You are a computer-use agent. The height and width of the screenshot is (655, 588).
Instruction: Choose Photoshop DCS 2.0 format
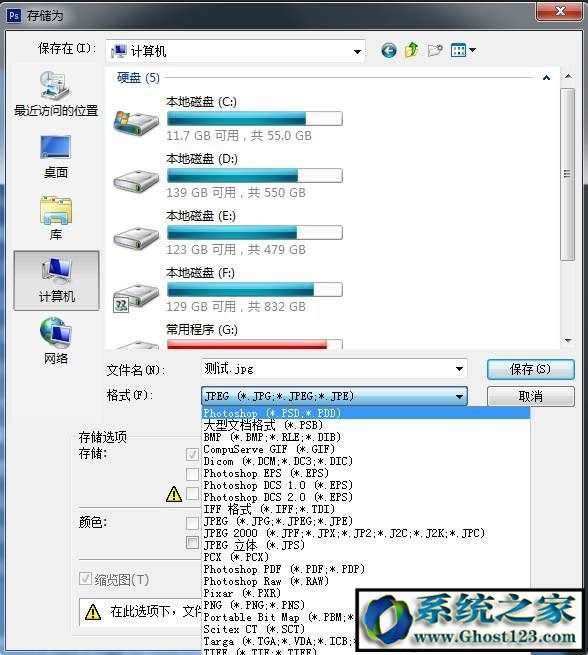(365, 498)
